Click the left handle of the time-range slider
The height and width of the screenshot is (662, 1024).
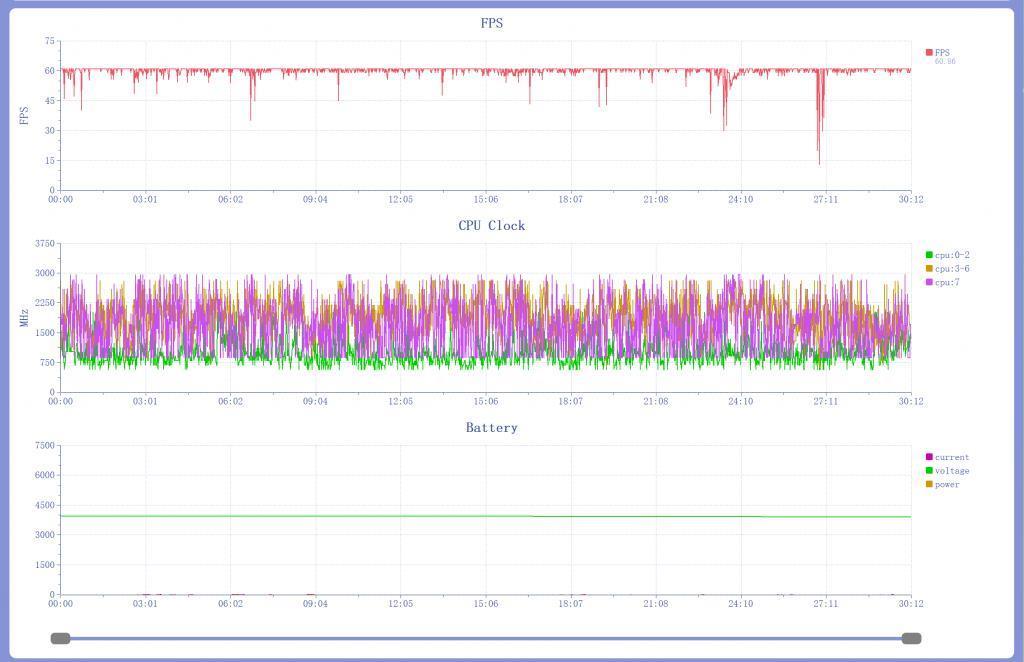(61, 638)
